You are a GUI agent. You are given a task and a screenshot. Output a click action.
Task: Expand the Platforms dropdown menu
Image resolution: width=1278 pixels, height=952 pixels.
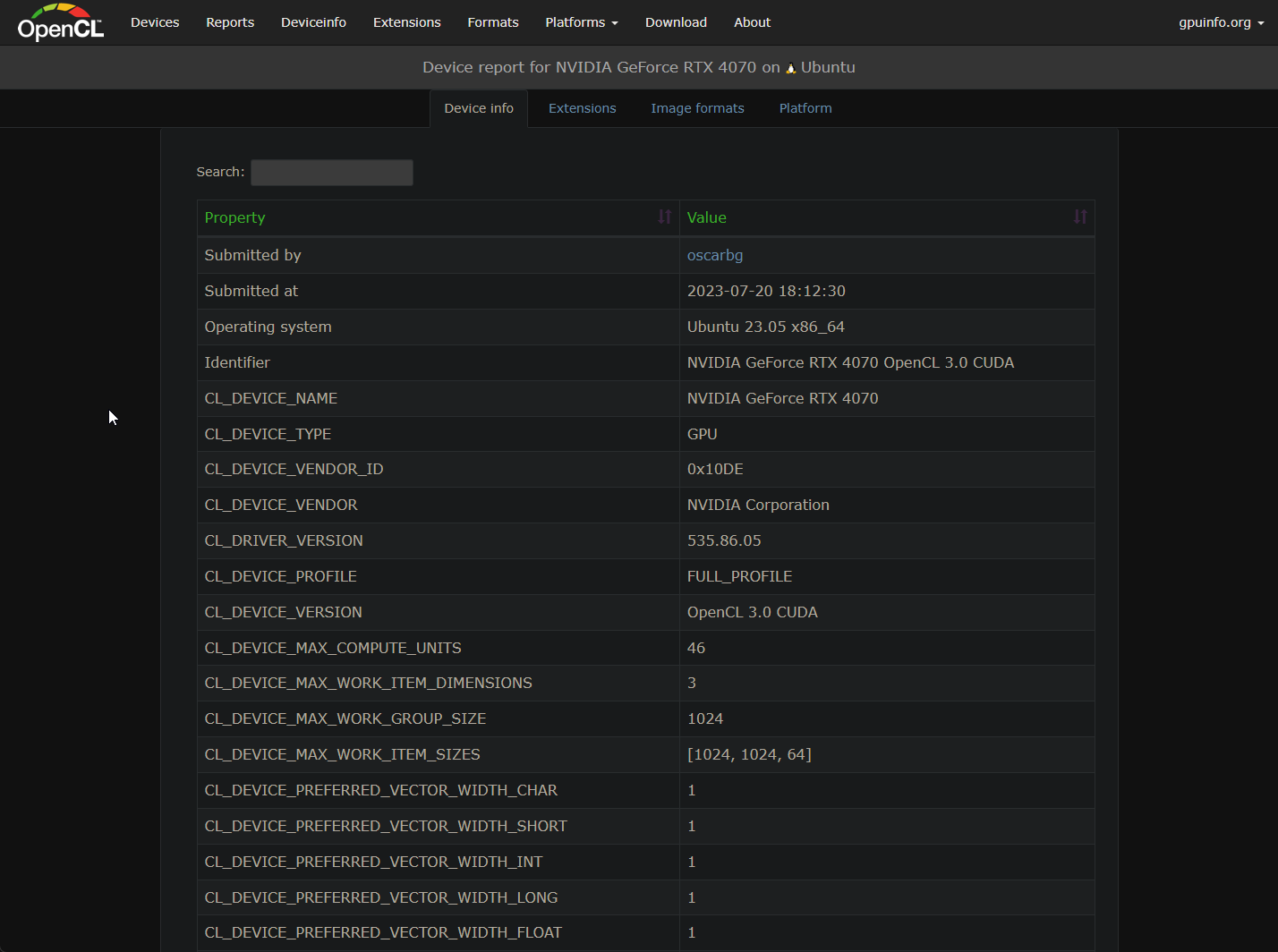(x=582, y=22)
